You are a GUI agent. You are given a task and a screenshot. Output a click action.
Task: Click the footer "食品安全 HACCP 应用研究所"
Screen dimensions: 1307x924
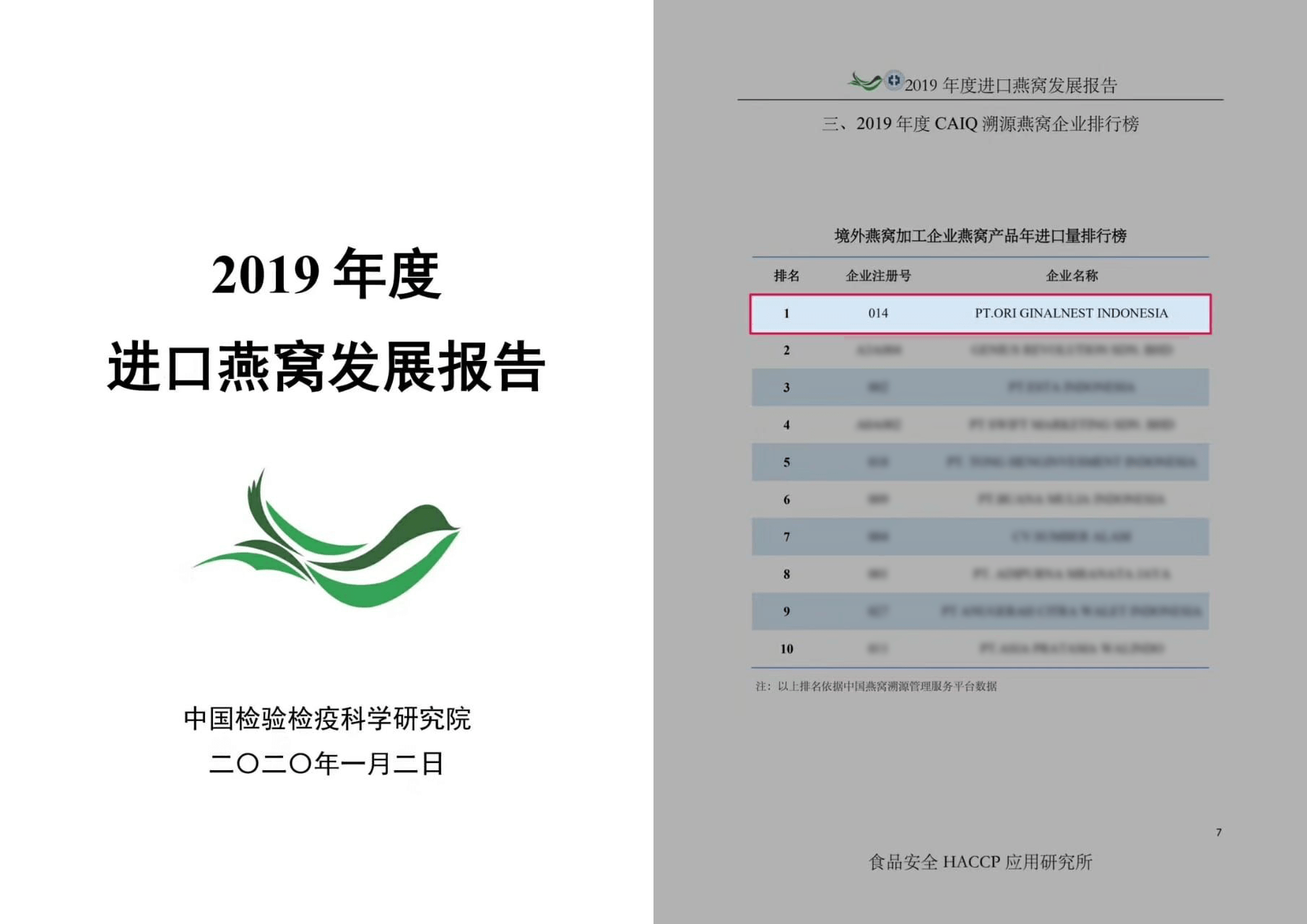coord(980,862)
